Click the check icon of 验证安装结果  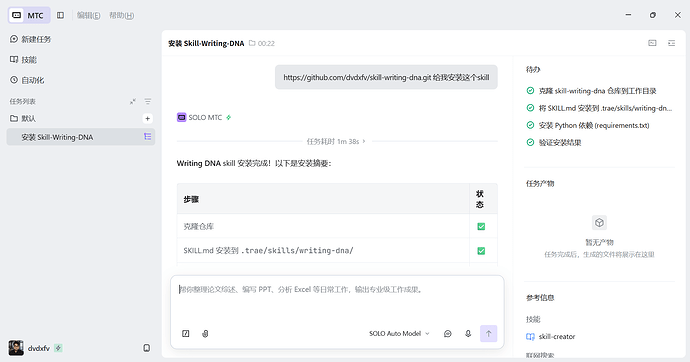click(x=530, y=143)
